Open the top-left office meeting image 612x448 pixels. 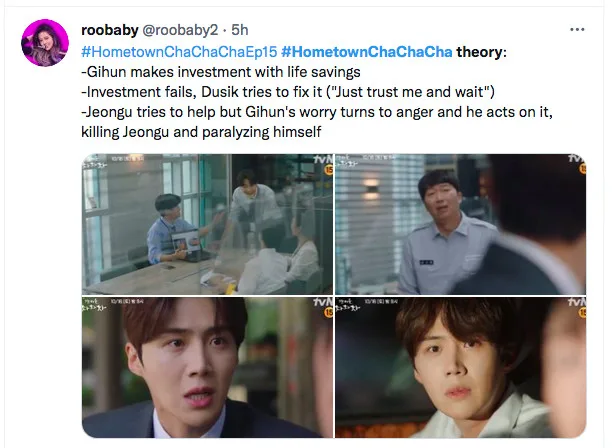point(207,224)
